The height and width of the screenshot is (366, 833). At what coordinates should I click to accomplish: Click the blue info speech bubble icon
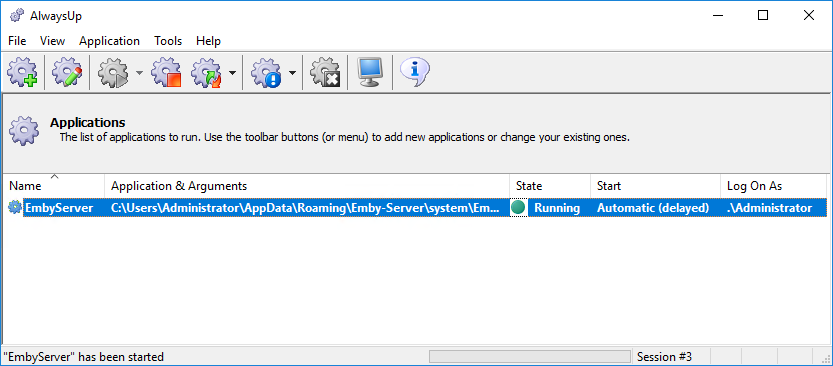pos(414,73)
